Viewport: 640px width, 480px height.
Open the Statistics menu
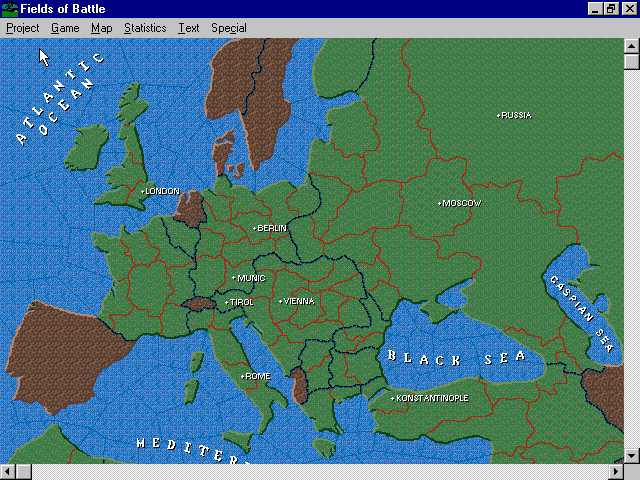click(x=145, y=28)
